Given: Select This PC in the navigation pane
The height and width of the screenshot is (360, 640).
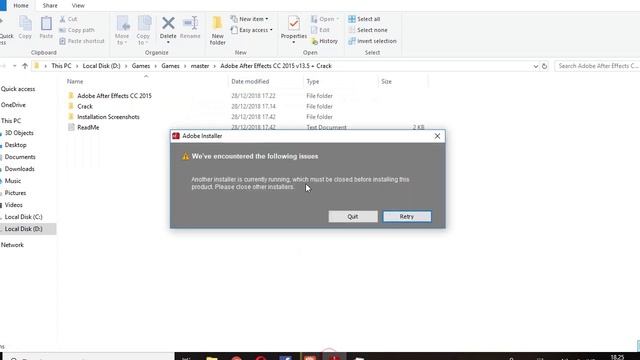Looking at the screenshot, I should click(x=11, y=121).
